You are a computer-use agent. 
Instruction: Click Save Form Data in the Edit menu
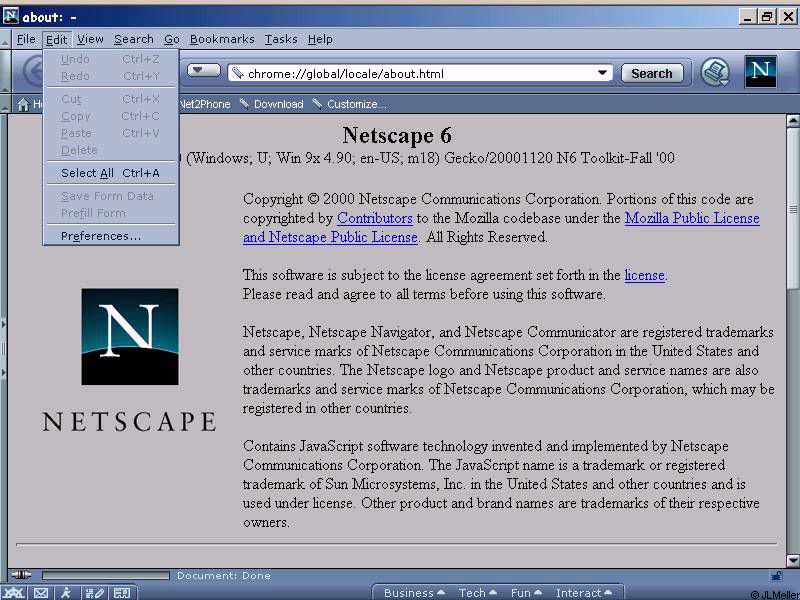coord(111,196)
